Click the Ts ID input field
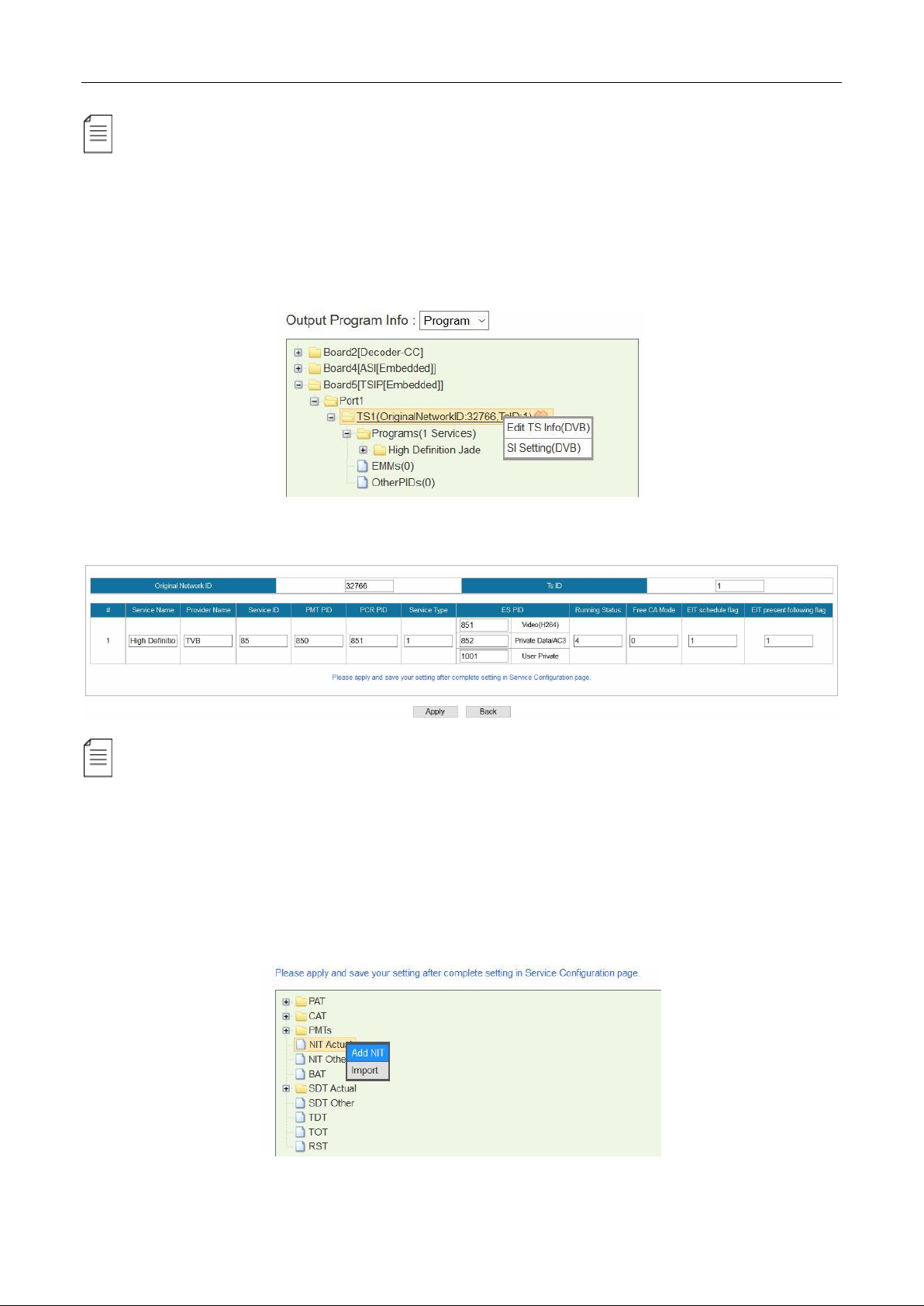 click(x=740, y=586)
